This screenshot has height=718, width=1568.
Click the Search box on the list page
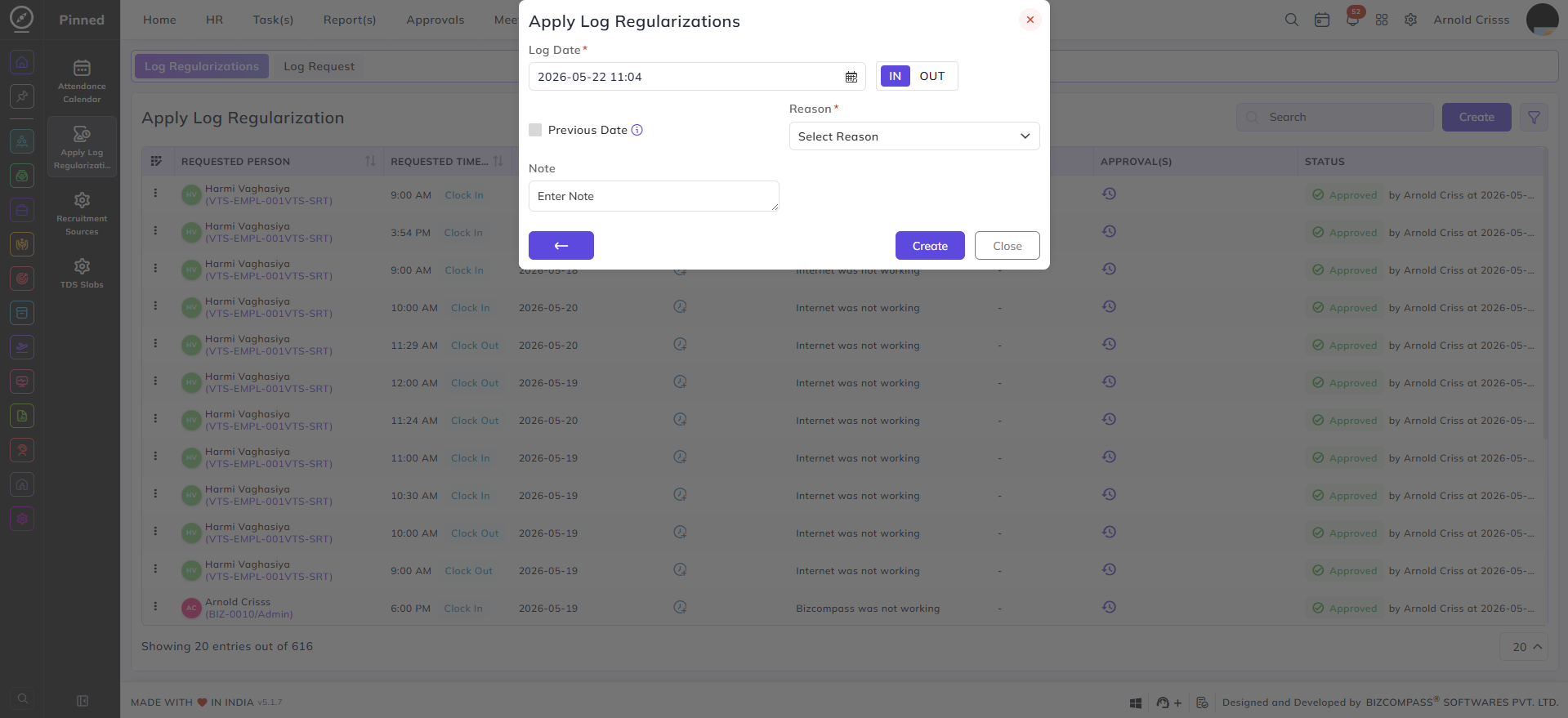click(x=1335, y=118)
